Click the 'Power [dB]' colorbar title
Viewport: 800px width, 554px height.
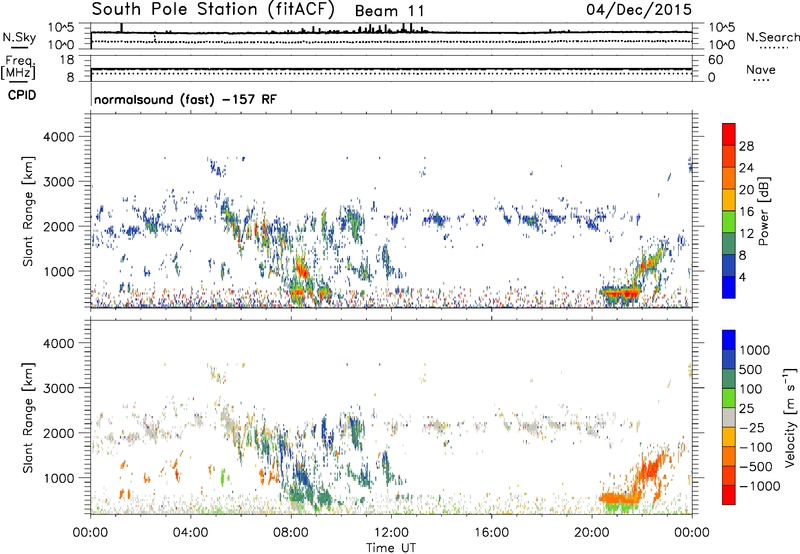click(x=764, y=211)
